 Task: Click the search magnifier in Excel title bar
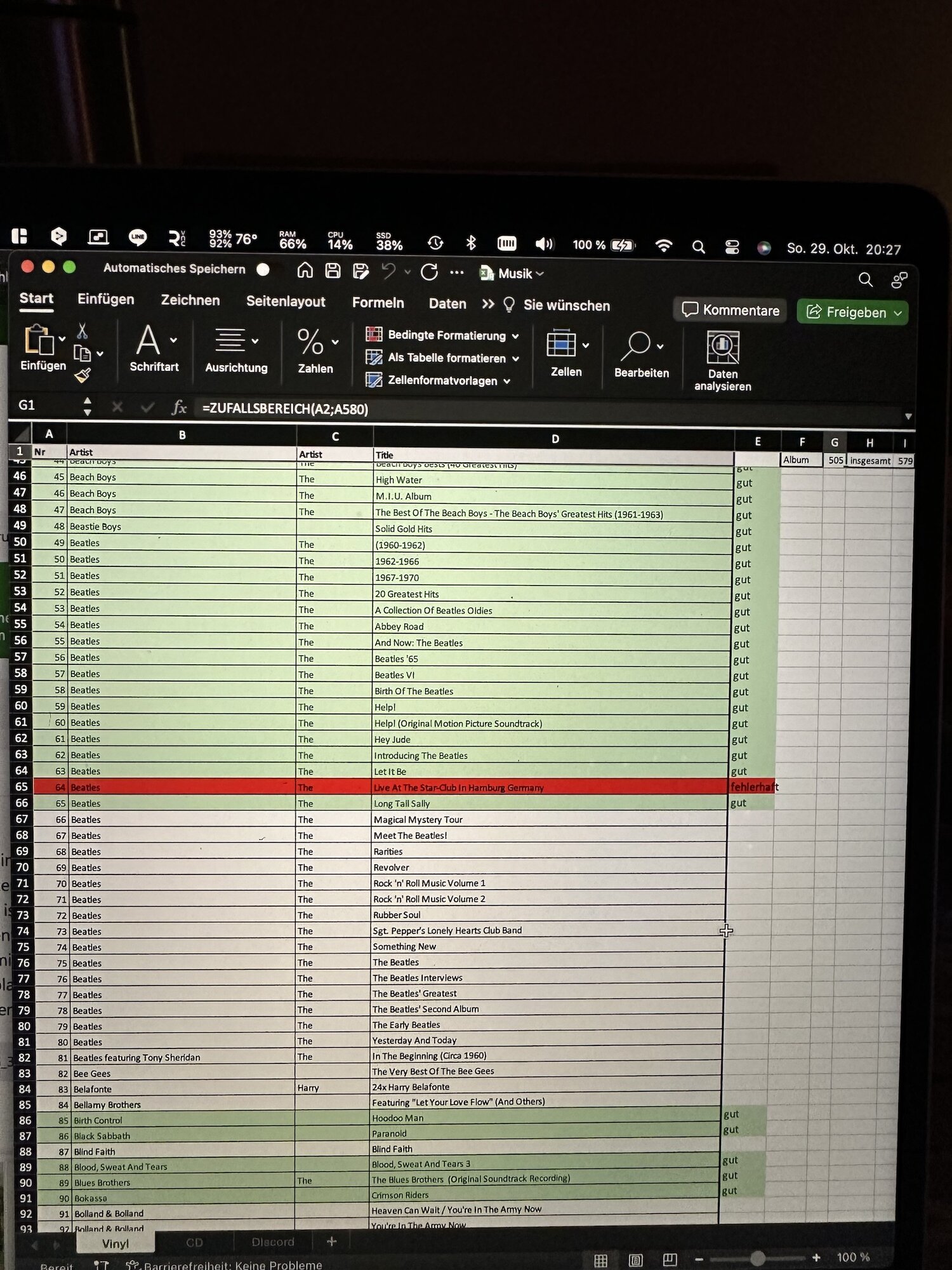click(865, 279)
